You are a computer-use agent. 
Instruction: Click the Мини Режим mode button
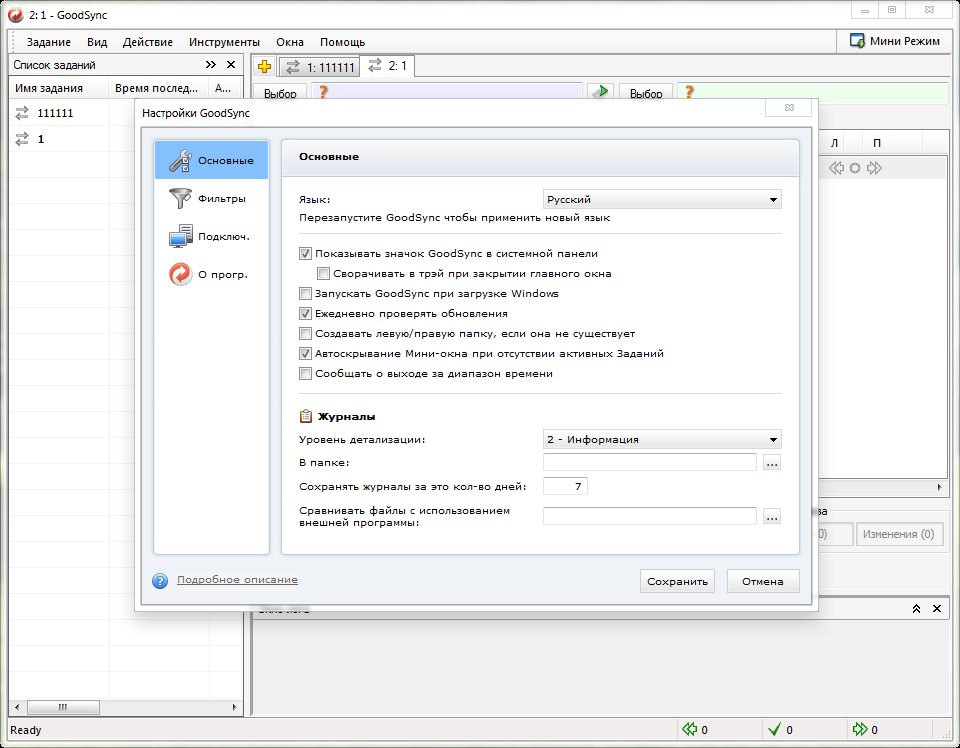point(895,41)
